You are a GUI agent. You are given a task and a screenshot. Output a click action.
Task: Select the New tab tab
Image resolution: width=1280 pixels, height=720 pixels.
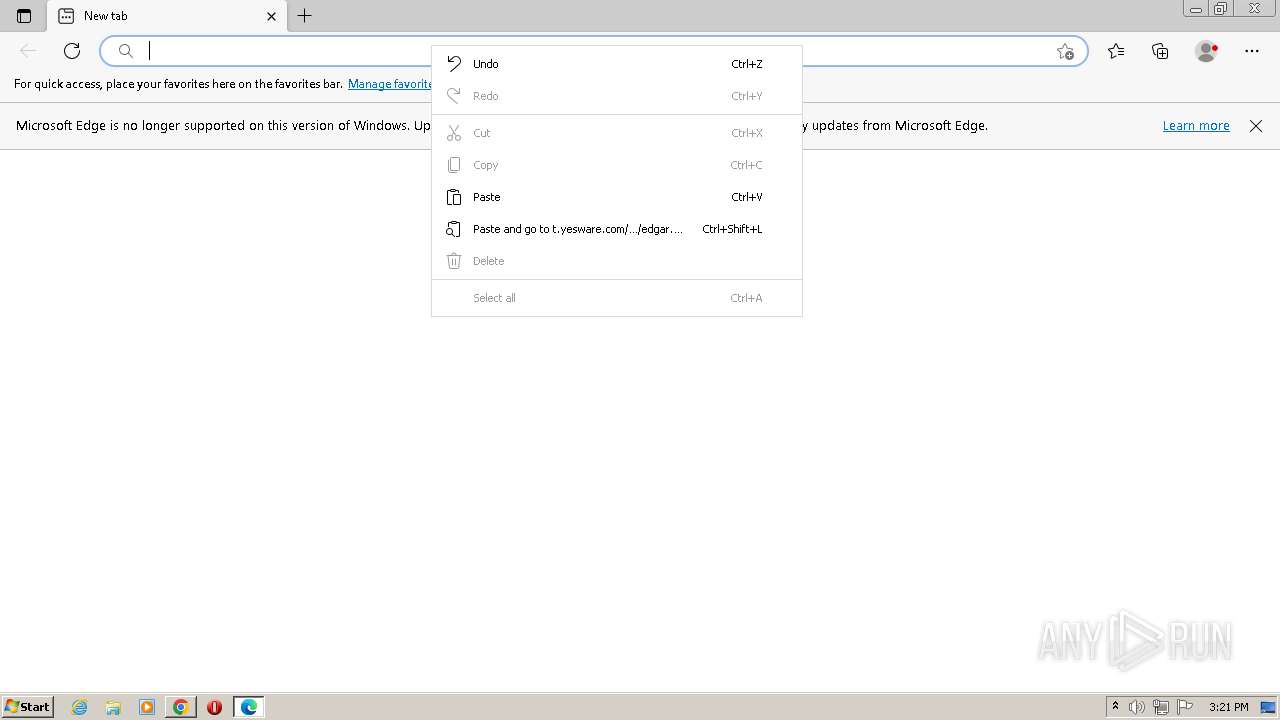167,16
